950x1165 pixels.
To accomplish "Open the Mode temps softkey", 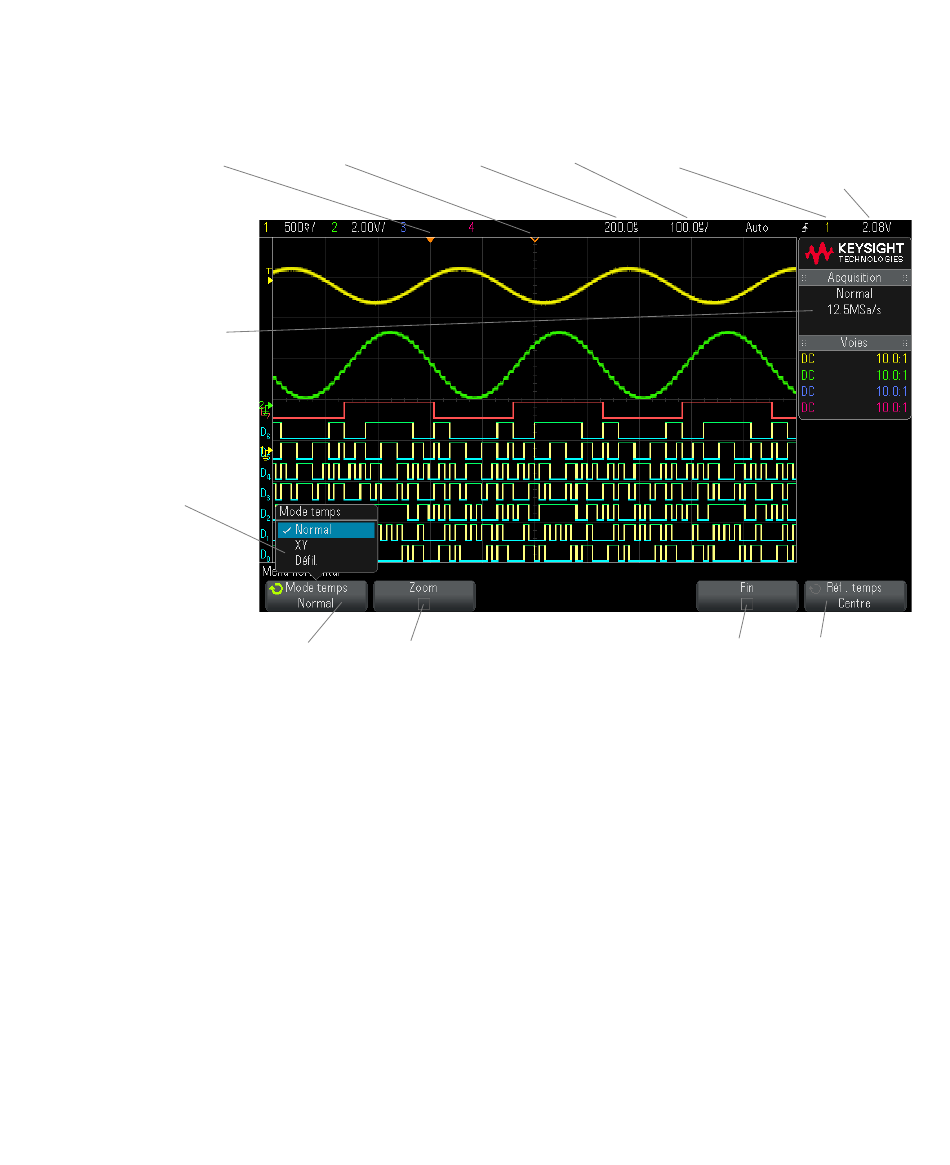I will tap(316, 595).
